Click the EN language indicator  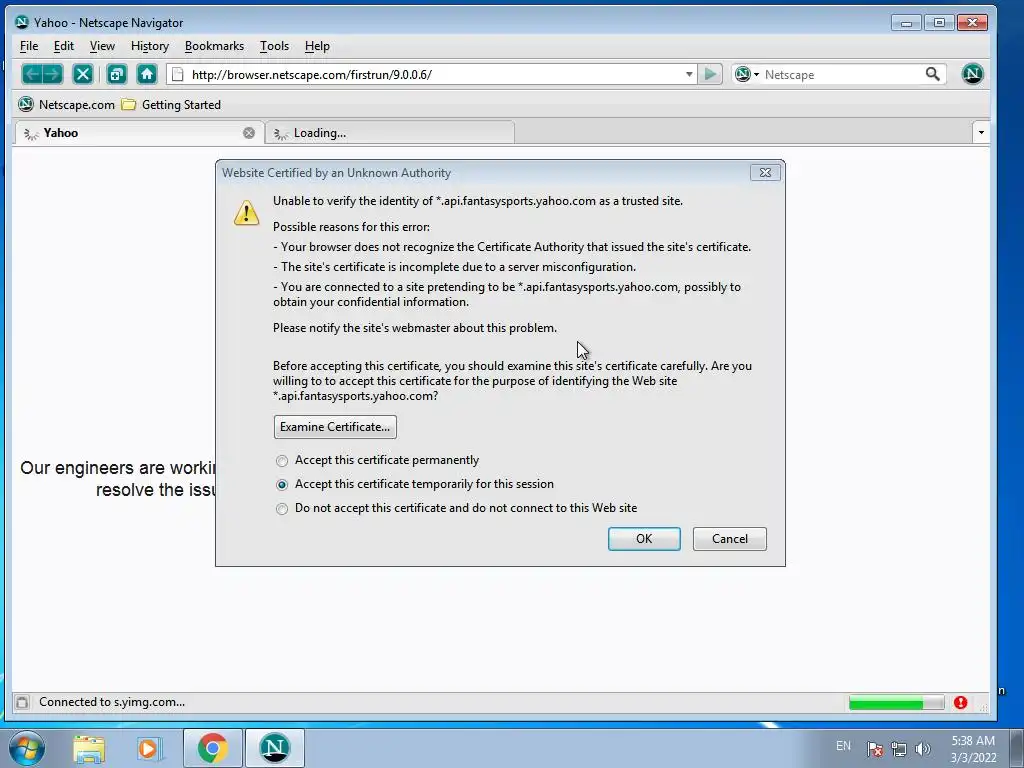pyautogui.click(x=843, y=746)
